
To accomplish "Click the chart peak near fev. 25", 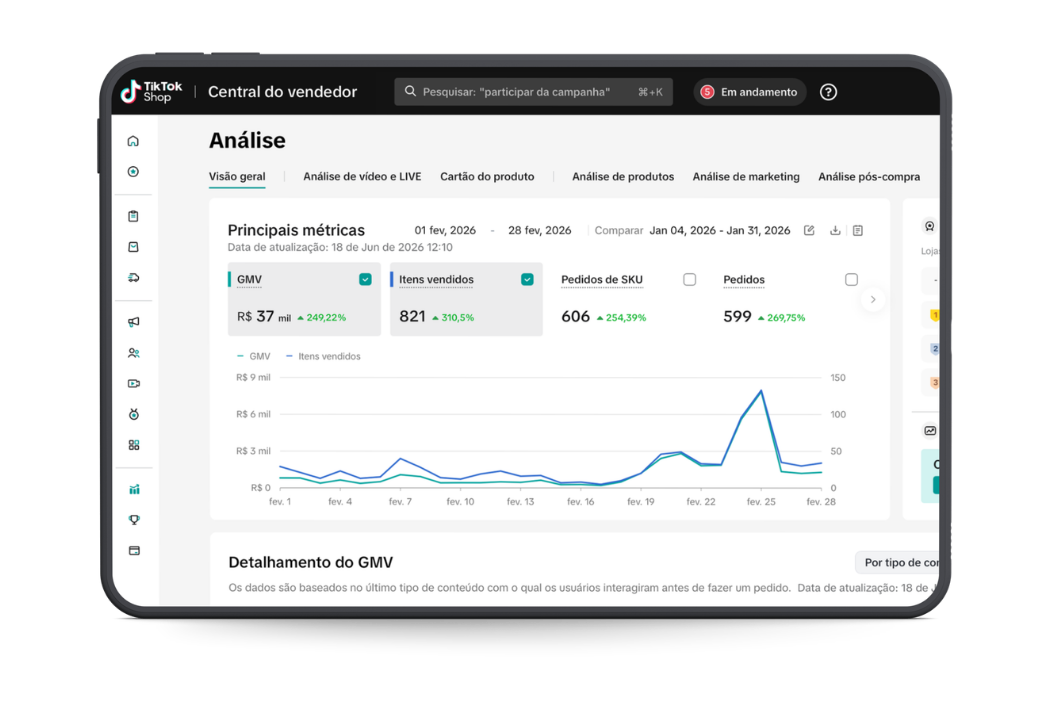I will click(x=761, y=390).
